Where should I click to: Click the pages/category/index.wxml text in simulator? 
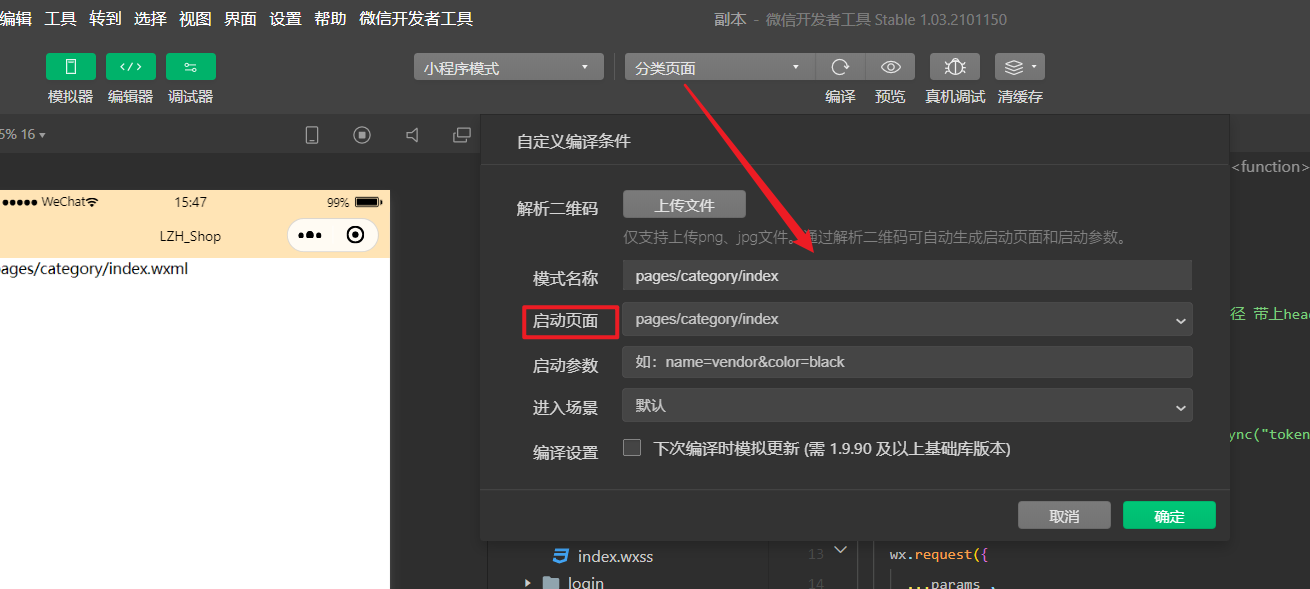(x=94, y=268)
